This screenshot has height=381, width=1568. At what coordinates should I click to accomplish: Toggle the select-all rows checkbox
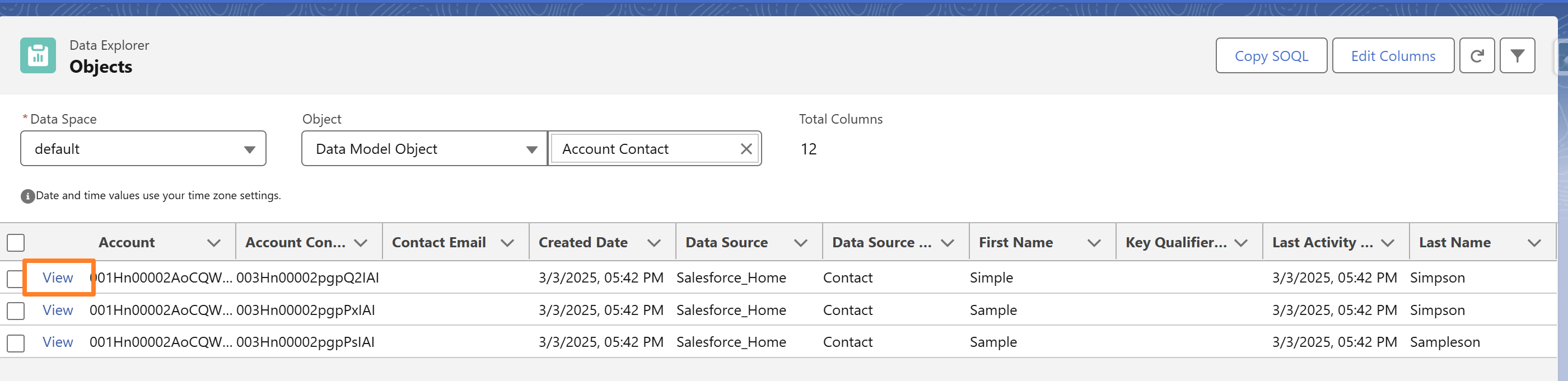(16, 242)
